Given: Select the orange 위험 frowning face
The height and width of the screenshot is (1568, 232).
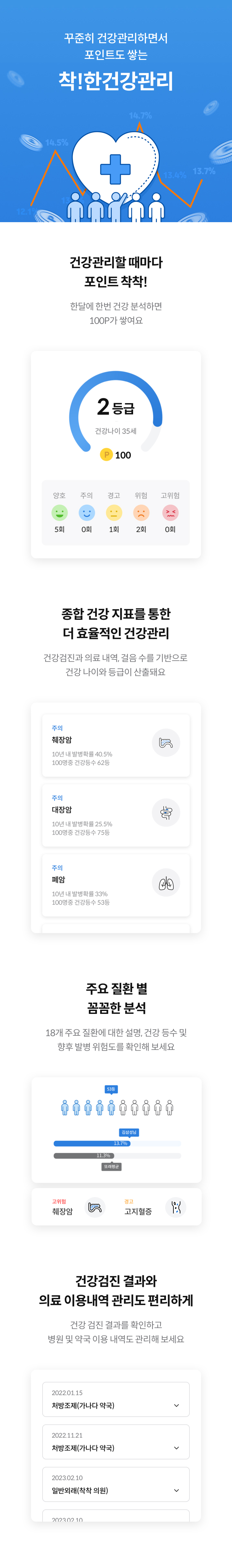Looking at the screenshot, I should [x=141, y=513].
